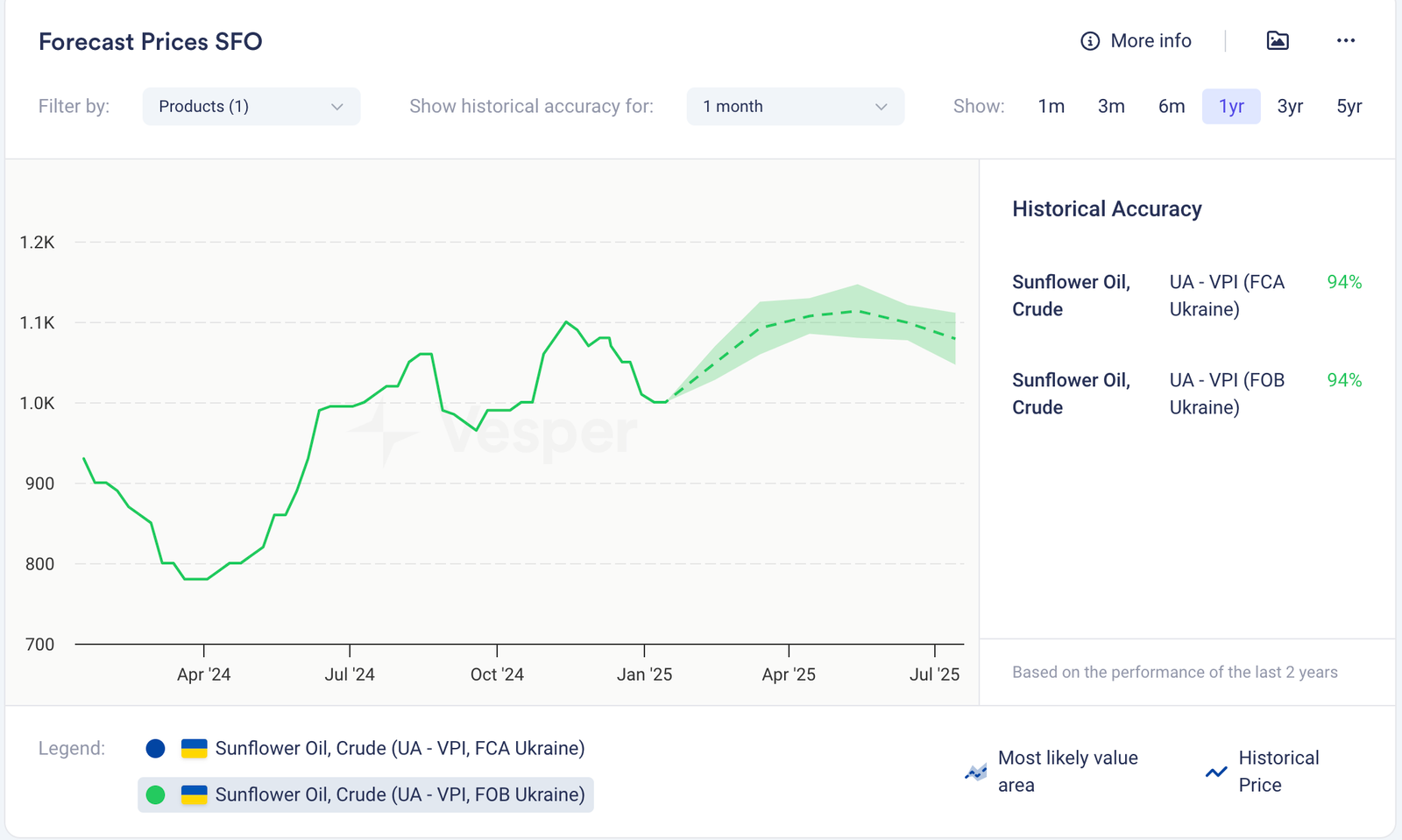Click the More info link text
Screen dimensions: 1402x840
click(x=1151, y=41)
